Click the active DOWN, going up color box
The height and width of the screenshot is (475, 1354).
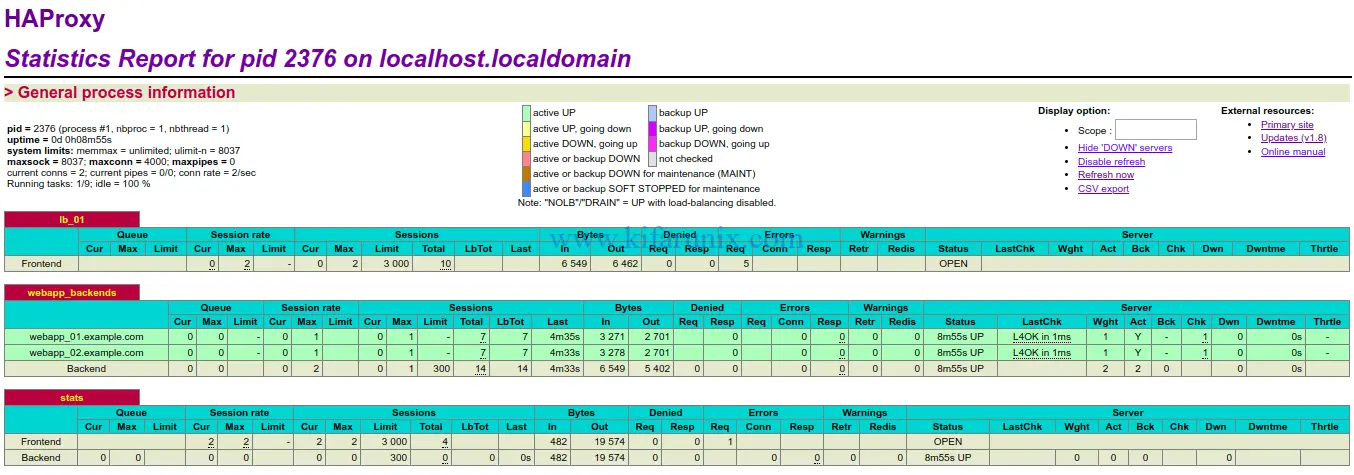click(x=526, y=144)
